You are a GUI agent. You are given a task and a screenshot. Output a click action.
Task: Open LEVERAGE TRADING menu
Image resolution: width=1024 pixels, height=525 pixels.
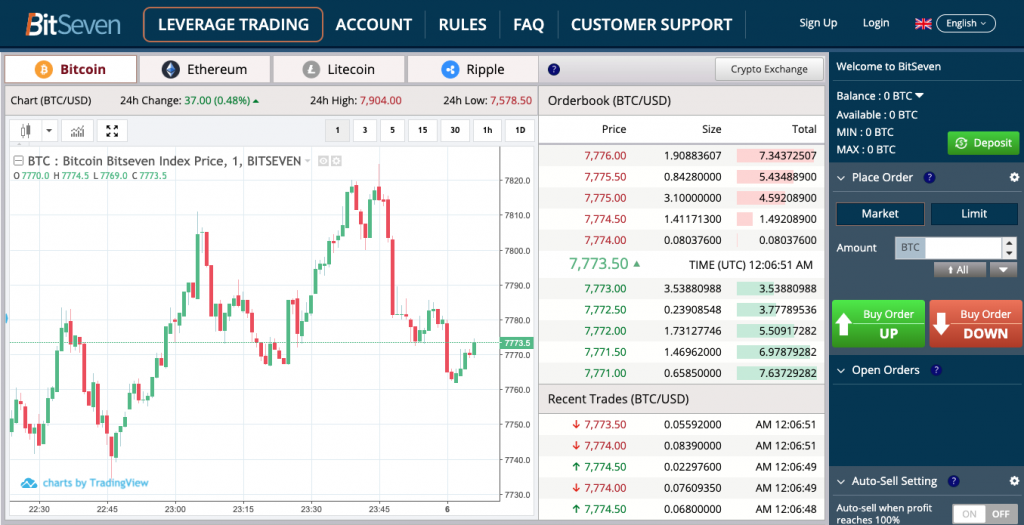pyautogui.click(x=233, y=25)
